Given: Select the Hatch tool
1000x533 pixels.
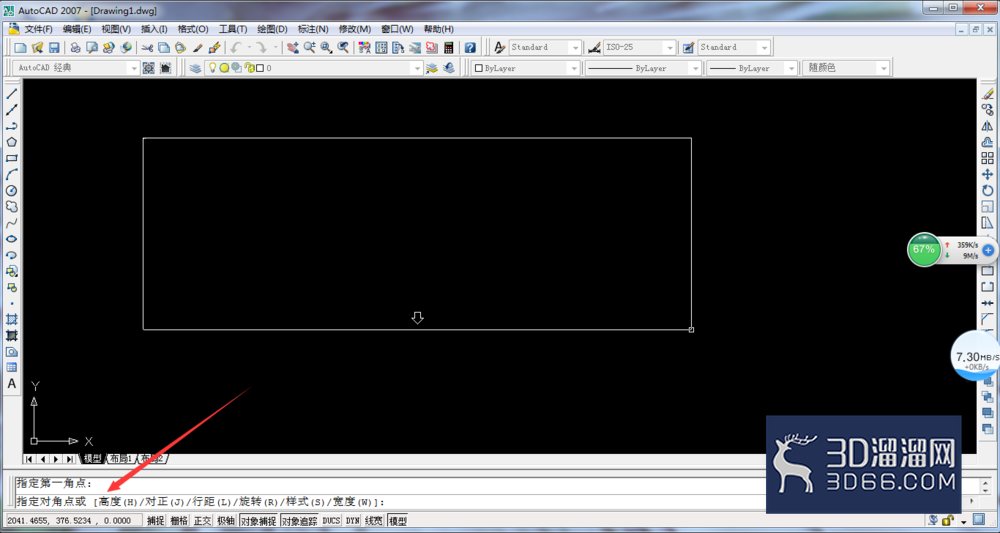Looking at the screenshot, I should click(11, 319).
